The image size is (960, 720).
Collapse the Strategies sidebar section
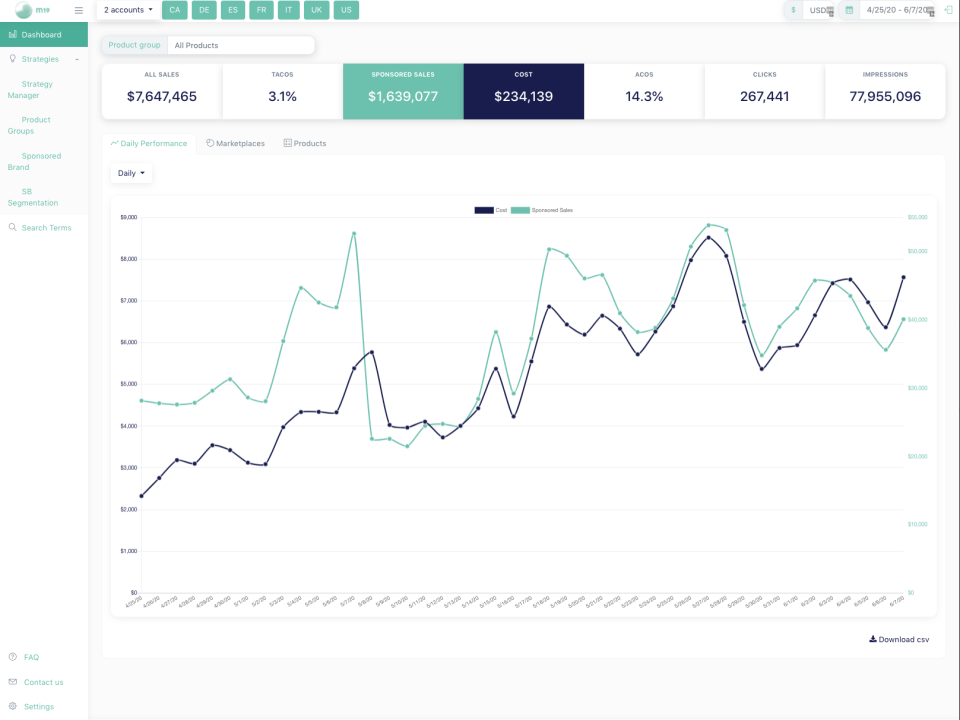tap(76, 58)
